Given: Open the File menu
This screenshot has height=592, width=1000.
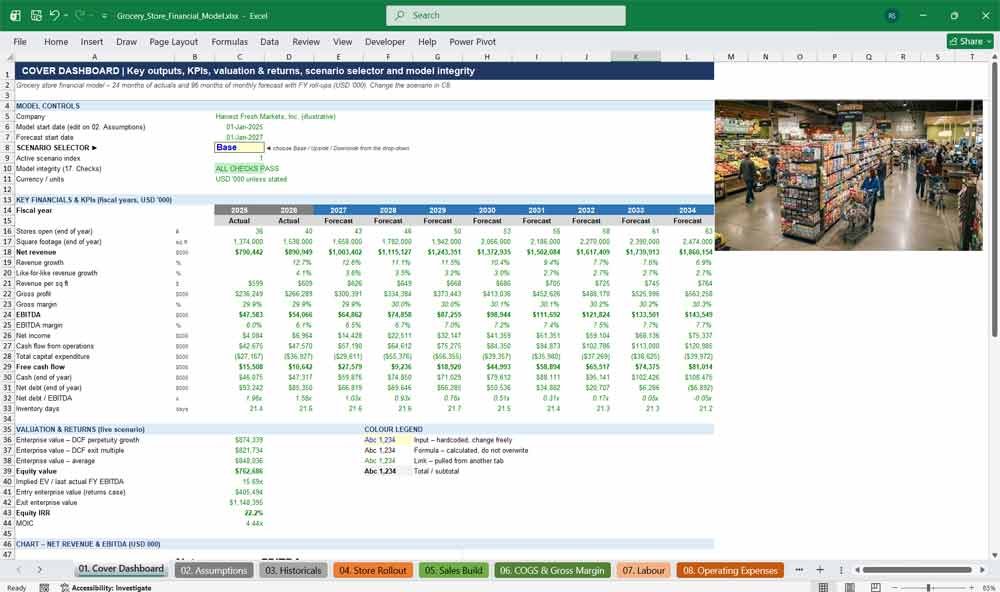Looking at the screenshot, I should pyautogui.click(x=20, y=41).
